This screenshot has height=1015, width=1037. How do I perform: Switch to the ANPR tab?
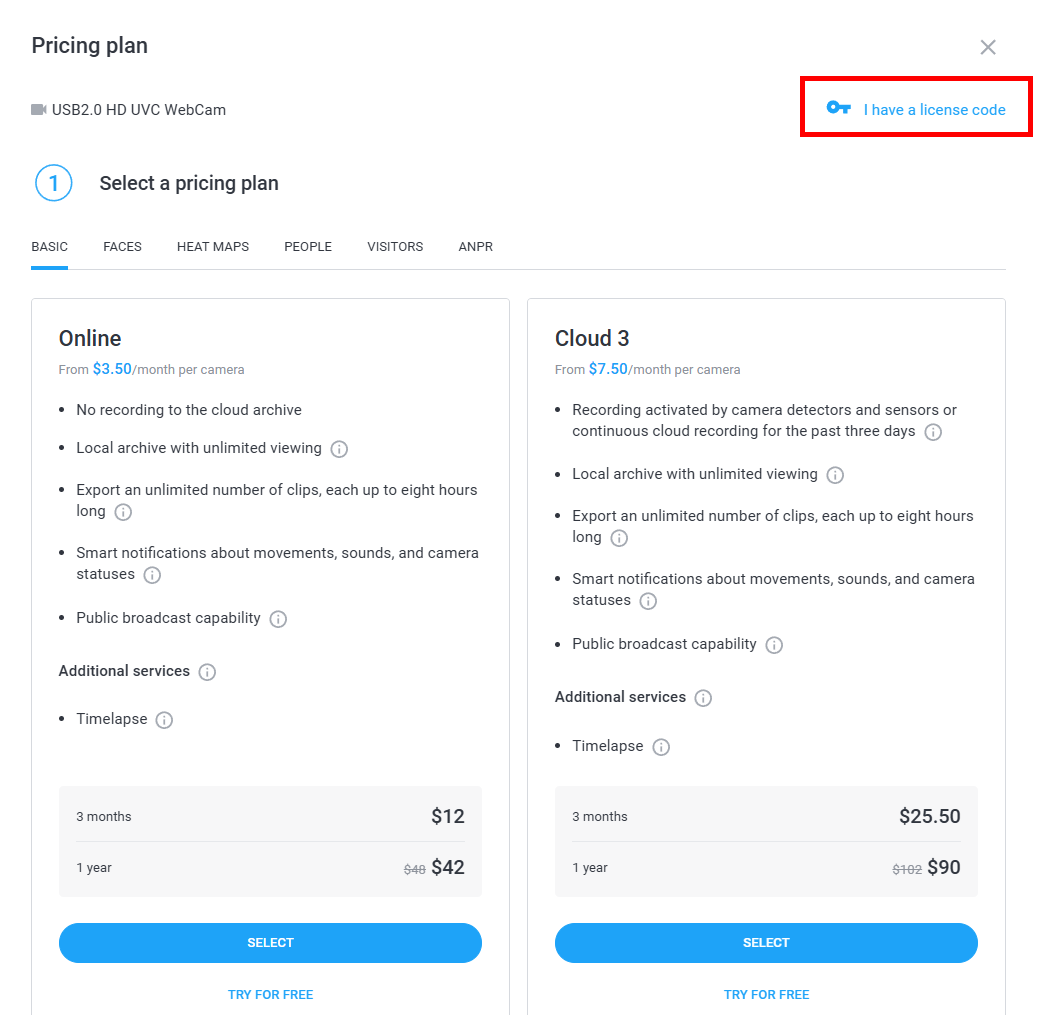(x=475, y=247)
